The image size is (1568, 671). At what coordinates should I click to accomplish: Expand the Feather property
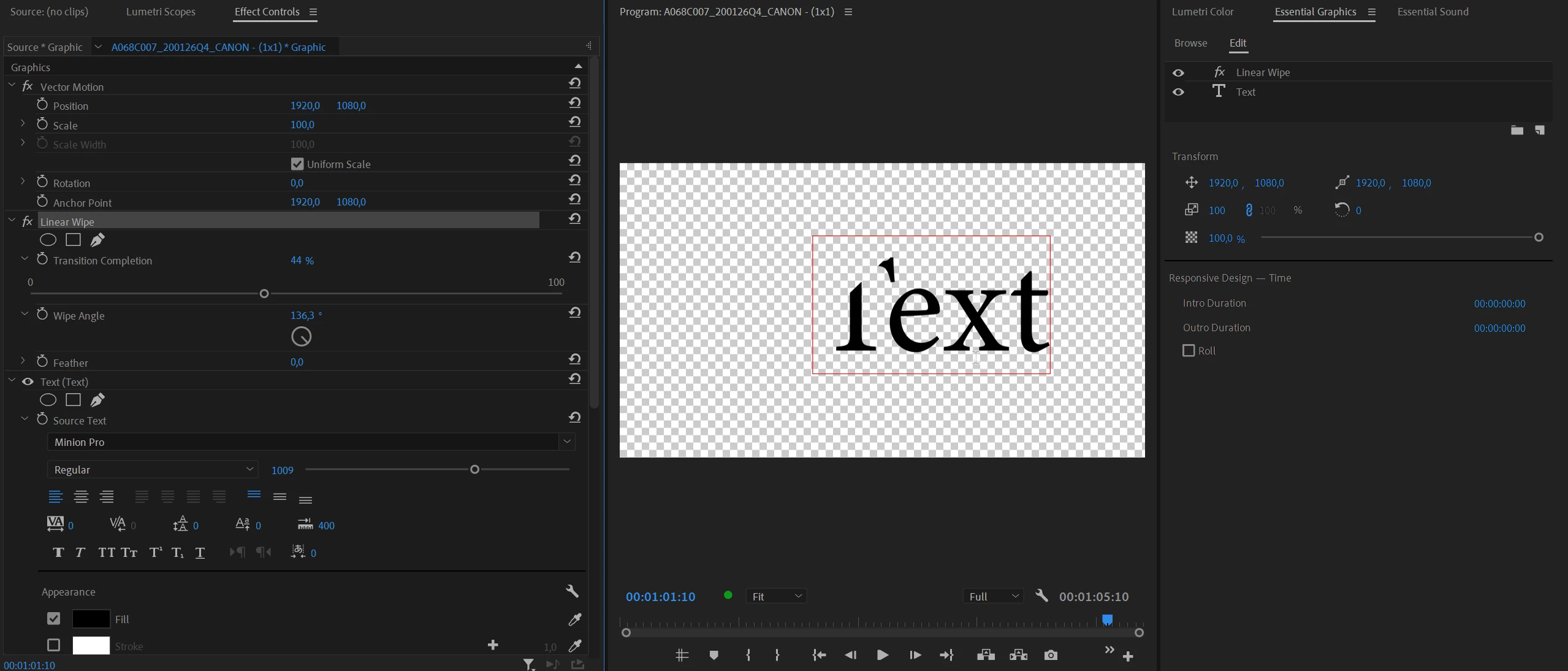[x=23, y=361]
